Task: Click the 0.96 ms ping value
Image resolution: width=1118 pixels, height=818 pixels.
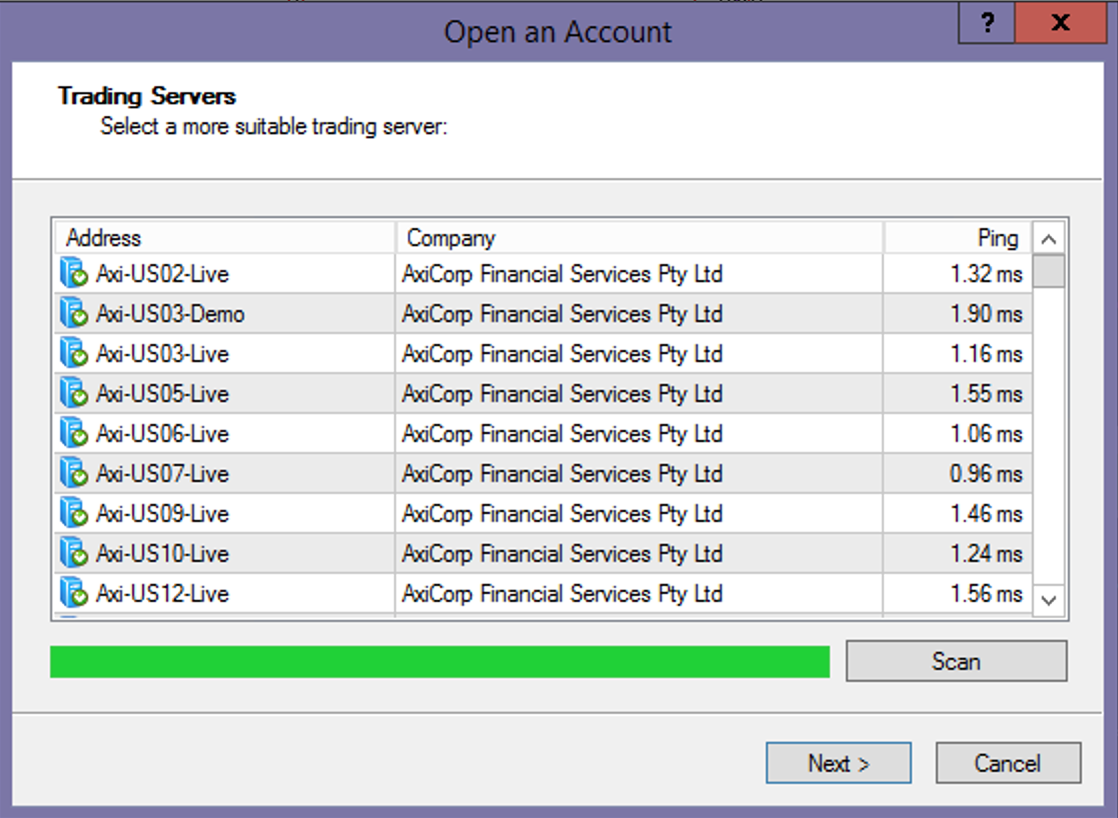Action: tap(986, 474)
